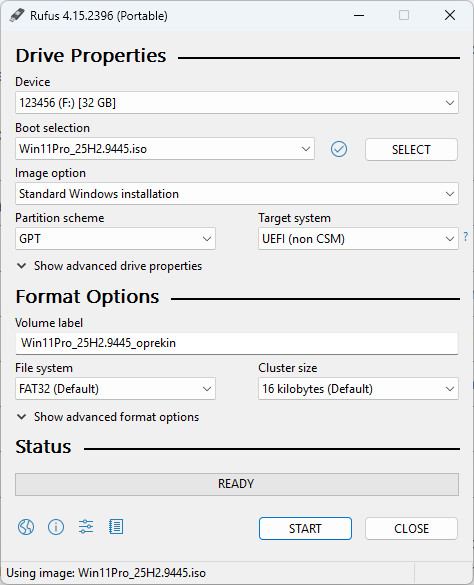Open the Device dropdown
Screen dimensions: 474x585
tap(237, 103)
